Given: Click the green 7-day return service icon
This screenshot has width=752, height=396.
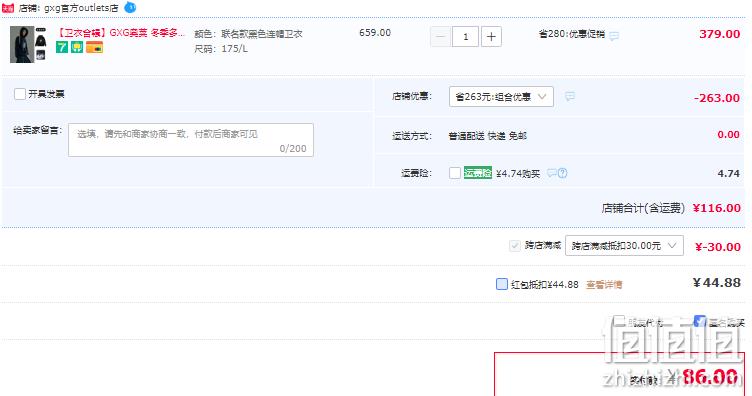Looking at the screenshot, I should pos(62,47).
